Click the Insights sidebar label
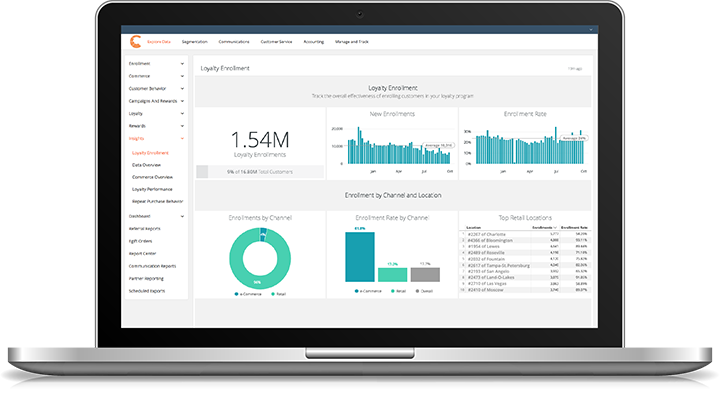 (136, 139)
